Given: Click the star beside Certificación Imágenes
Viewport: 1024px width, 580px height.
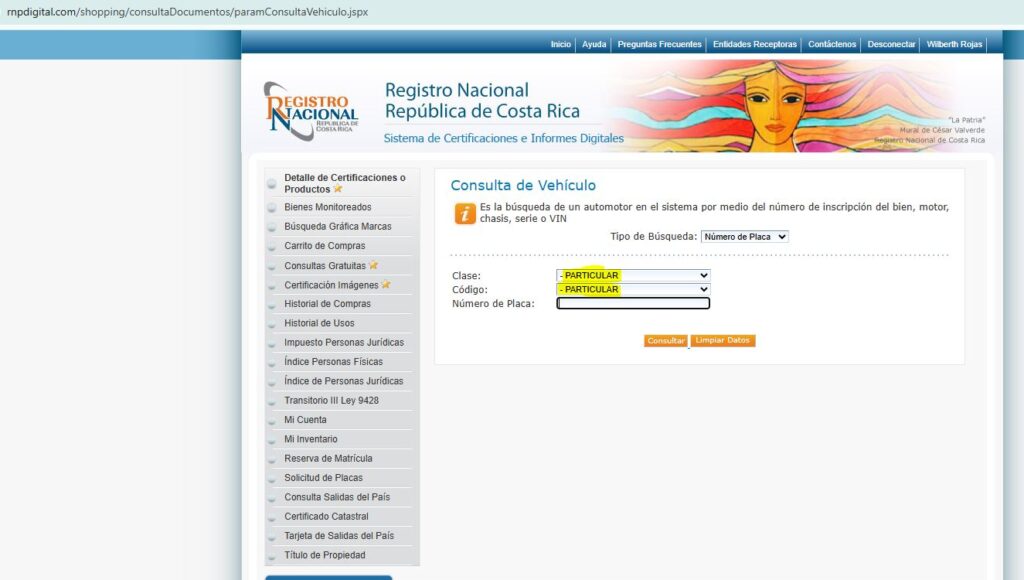Looking at the screenshot, I should coord(386,285).
